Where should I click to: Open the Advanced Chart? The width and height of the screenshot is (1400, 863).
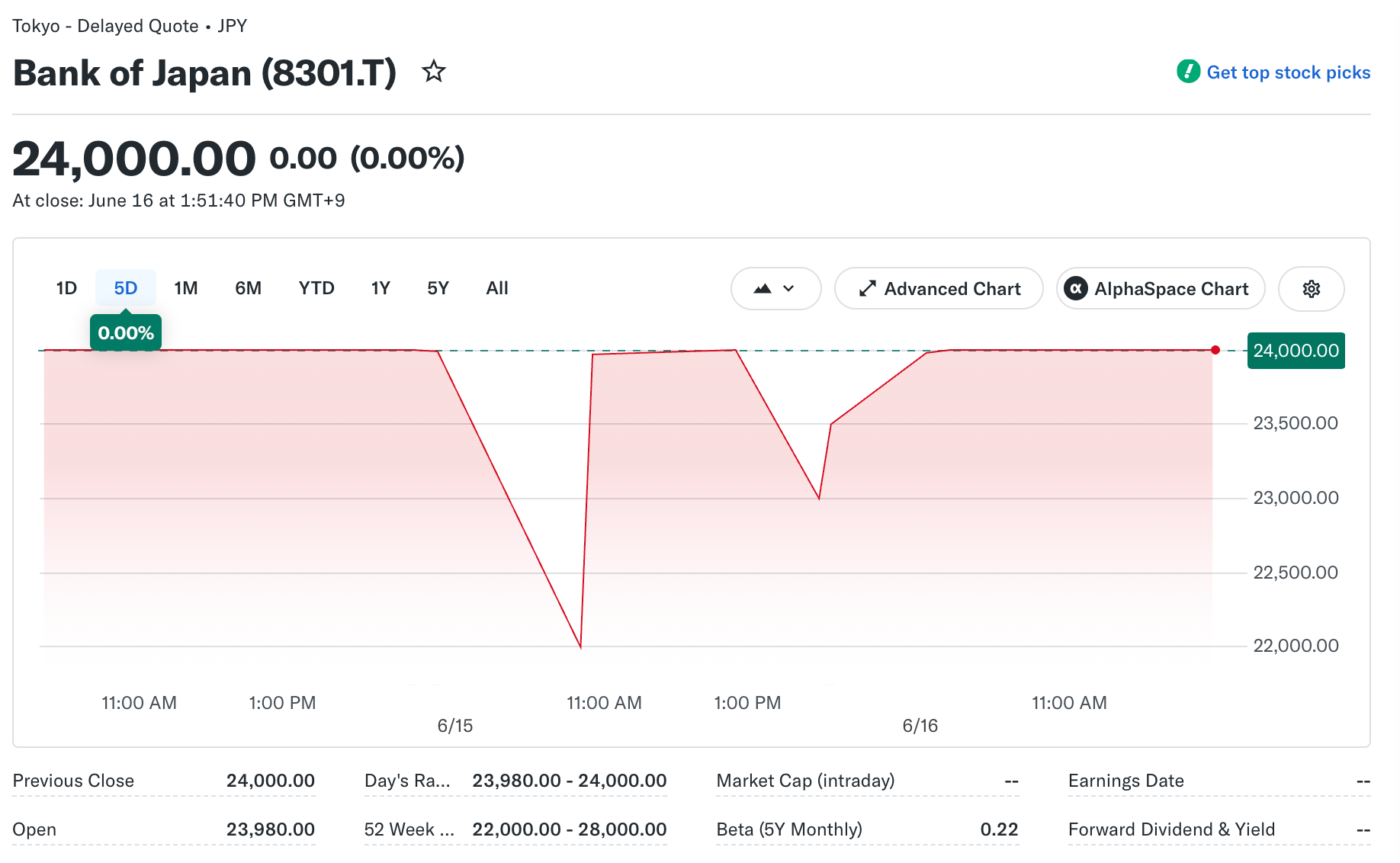point(939,289)
